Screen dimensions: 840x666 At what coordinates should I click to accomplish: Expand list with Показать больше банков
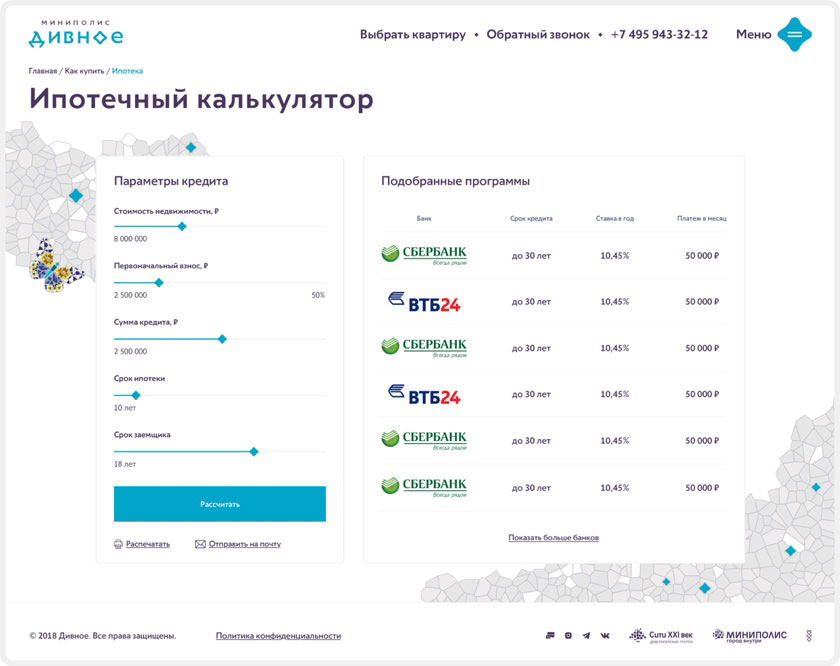(553, 537)
